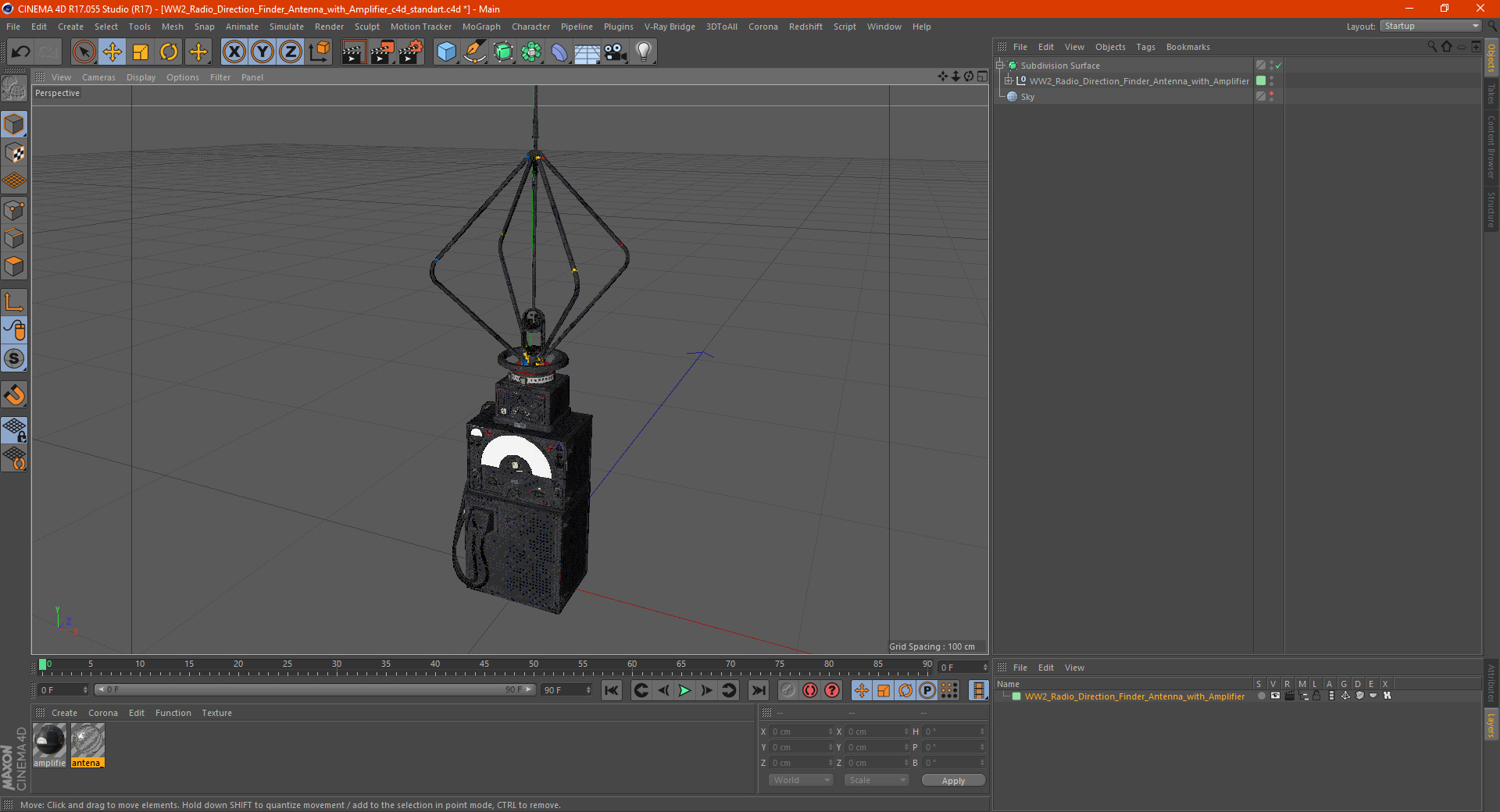Activate the Scale tool
This screenshot has width=1500, height=812.
[141, 52]
